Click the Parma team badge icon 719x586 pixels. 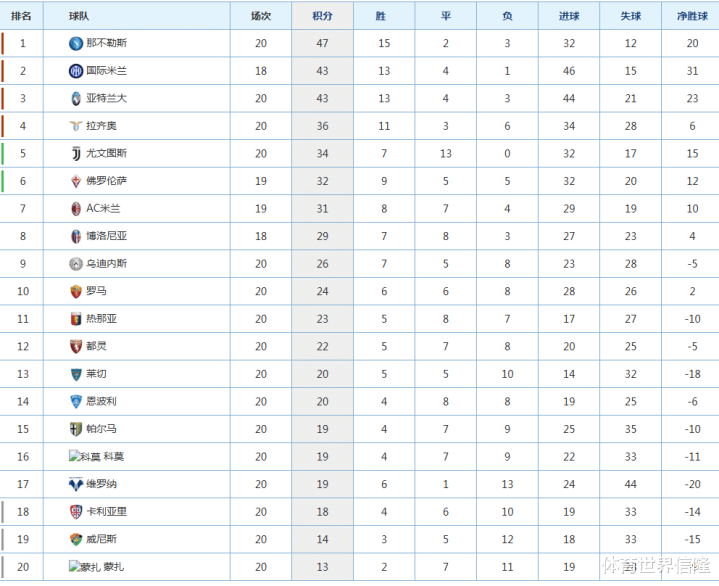click(x=76, y=429)
